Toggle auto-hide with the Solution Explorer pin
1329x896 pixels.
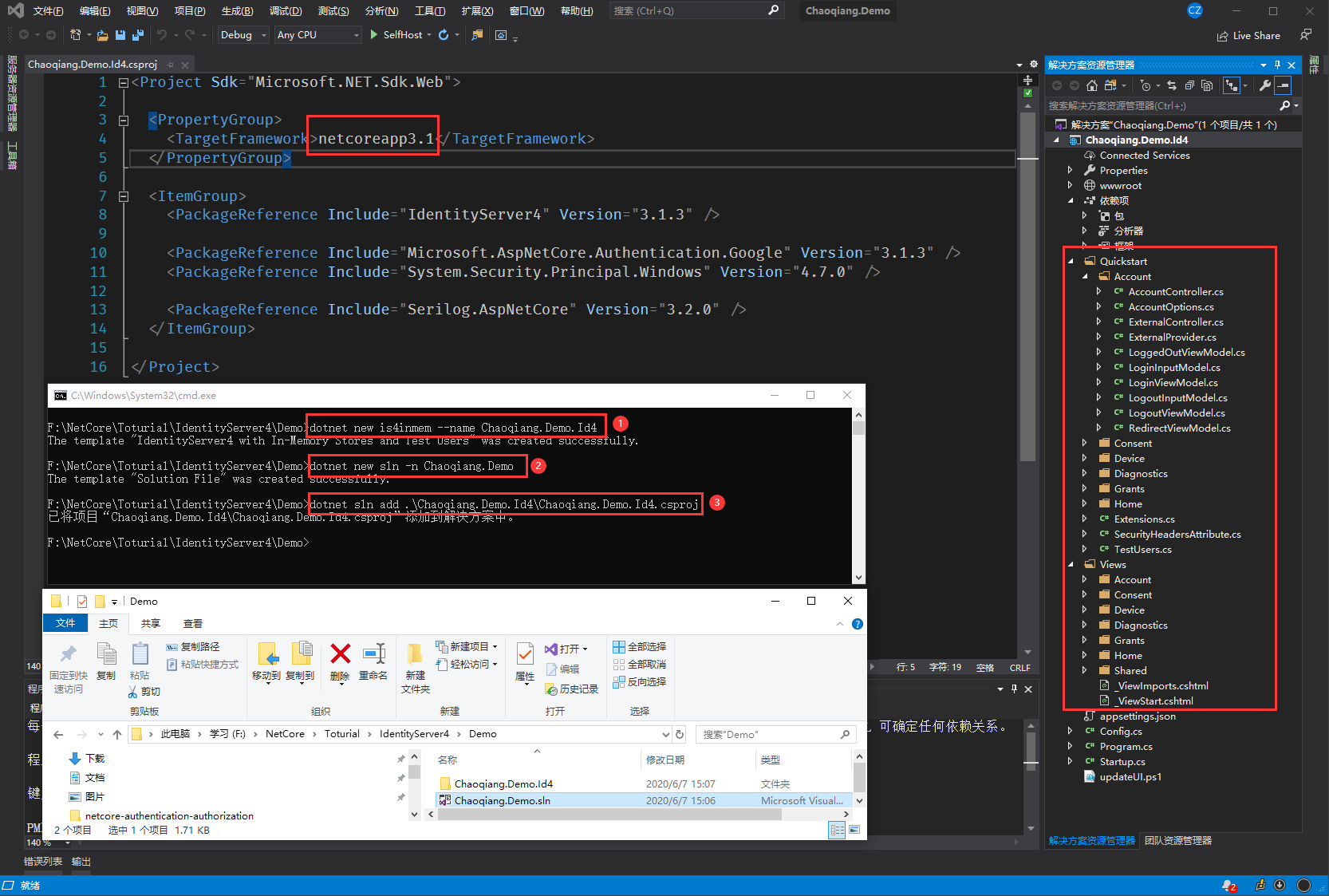(1277, 65)
